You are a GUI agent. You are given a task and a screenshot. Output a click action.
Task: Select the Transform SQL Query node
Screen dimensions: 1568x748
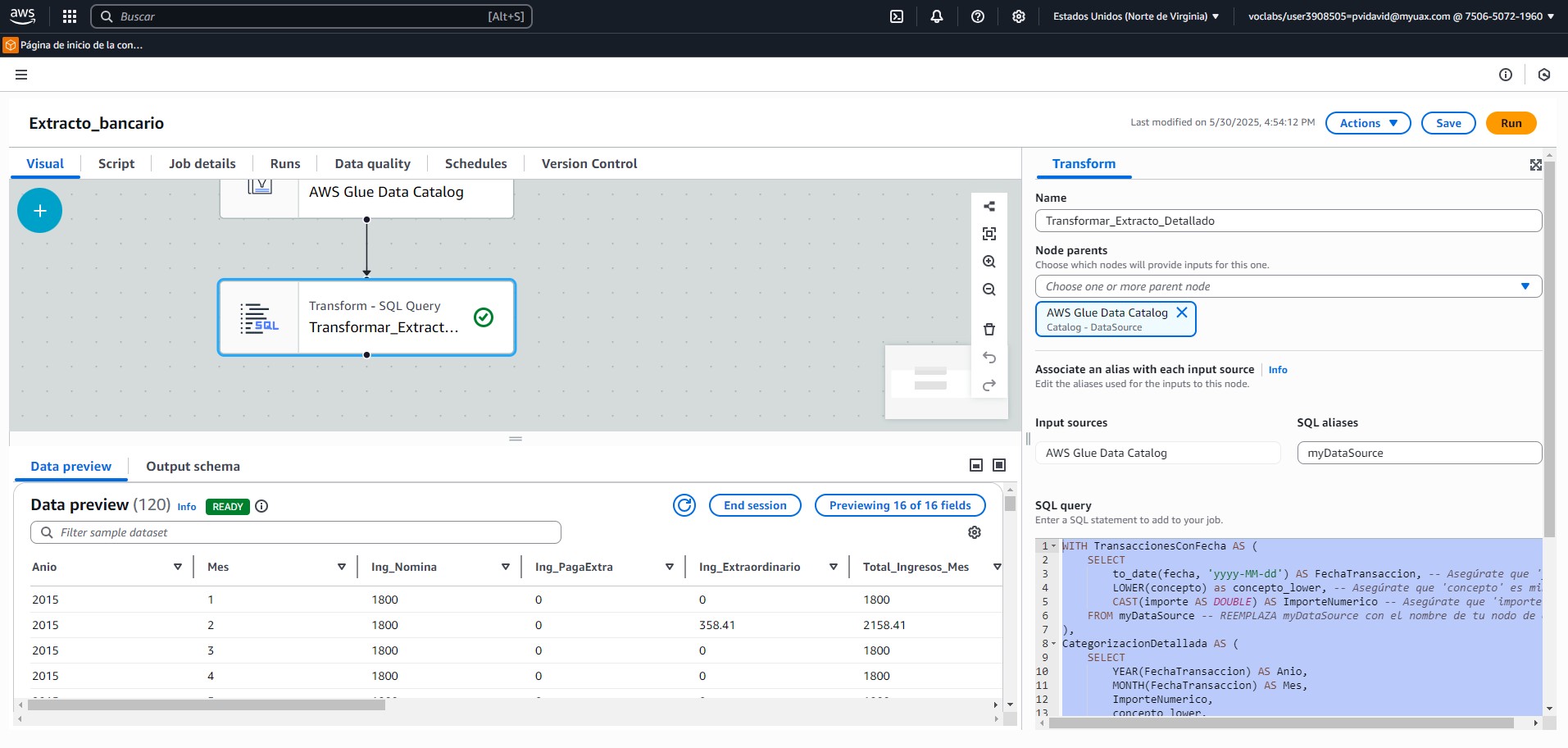pos(366,317)
